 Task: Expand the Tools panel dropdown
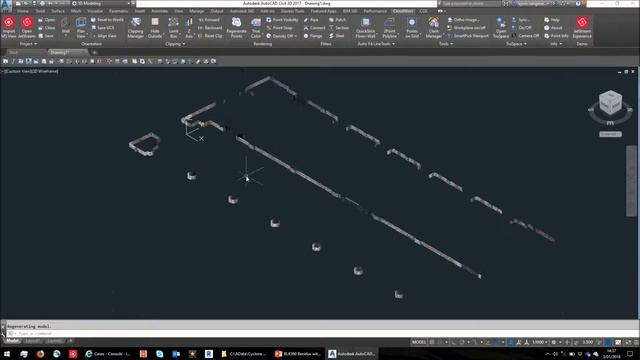pos(446,44)
